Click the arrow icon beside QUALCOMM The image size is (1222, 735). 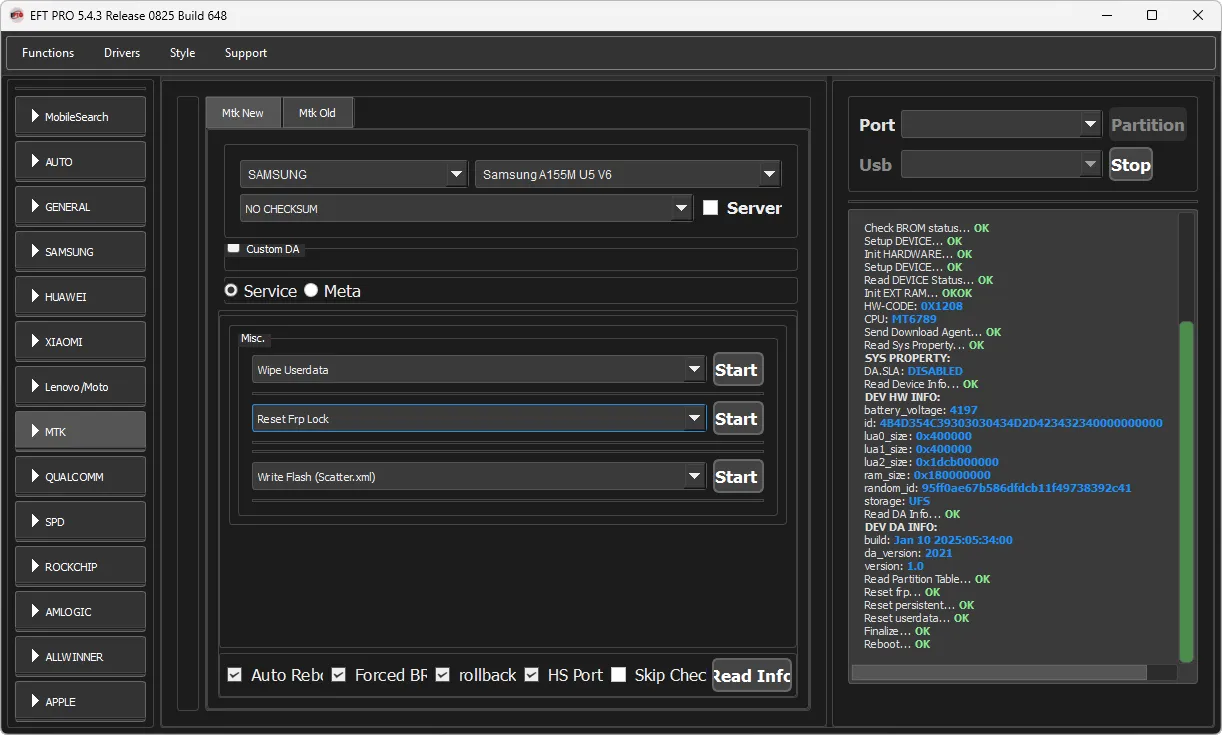tap(35, 477)
